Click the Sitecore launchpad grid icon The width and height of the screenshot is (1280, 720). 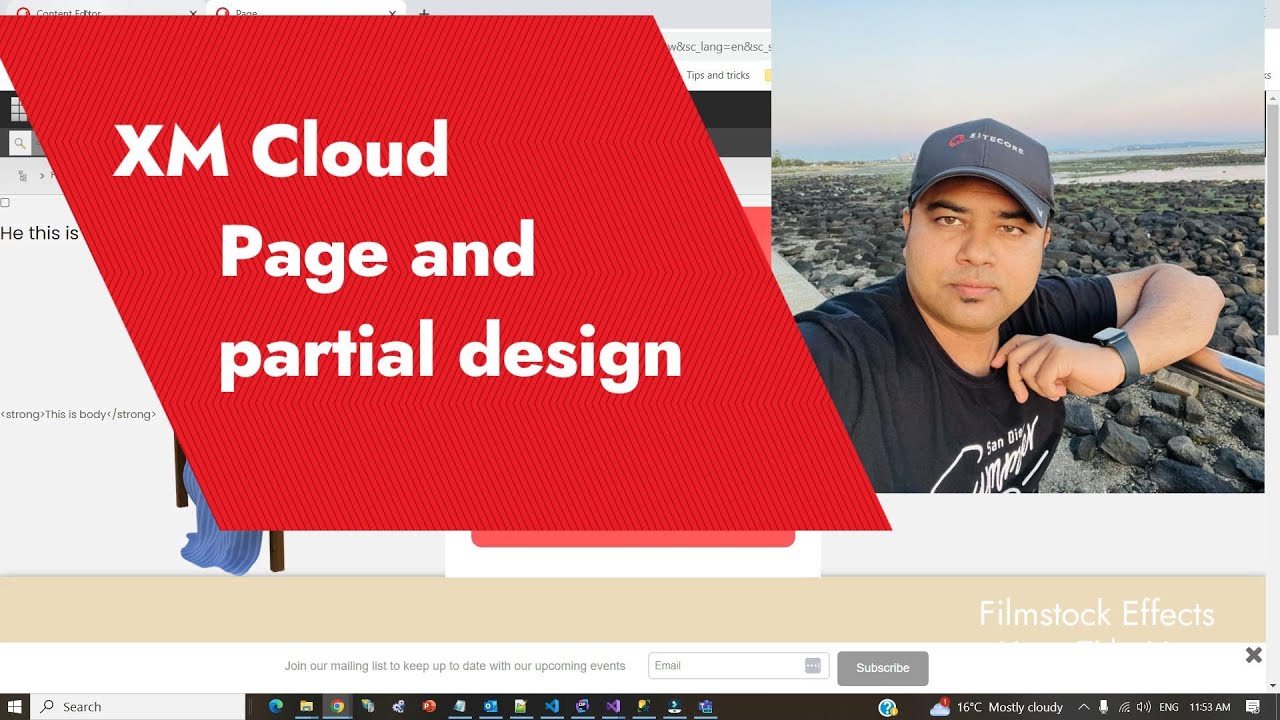19,109
